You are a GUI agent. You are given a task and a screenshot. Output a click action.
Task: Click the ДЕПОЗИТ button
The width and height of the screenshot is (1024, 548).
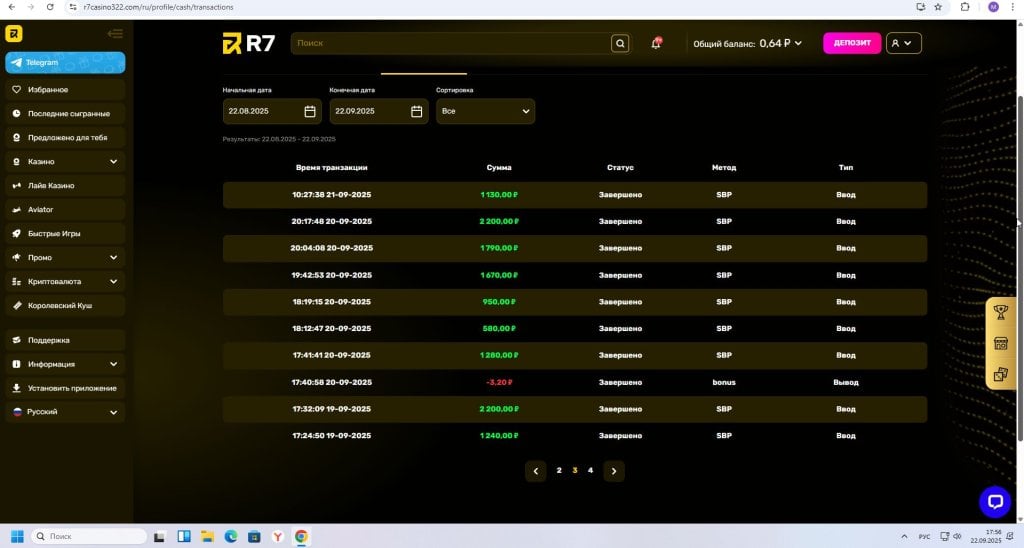852,43
